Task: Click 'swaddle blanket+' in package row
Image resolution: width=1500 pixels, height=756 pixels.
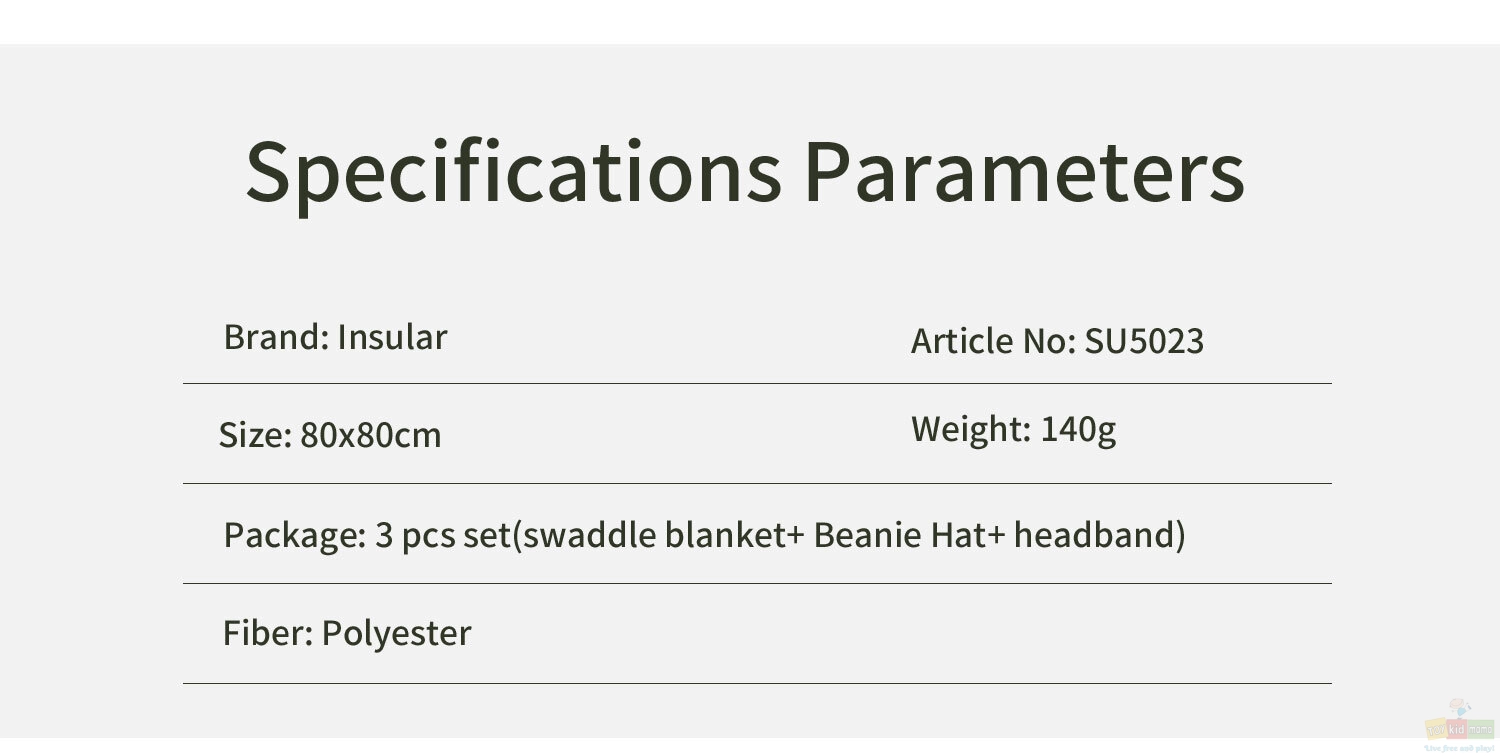Action: pos(664,535)
